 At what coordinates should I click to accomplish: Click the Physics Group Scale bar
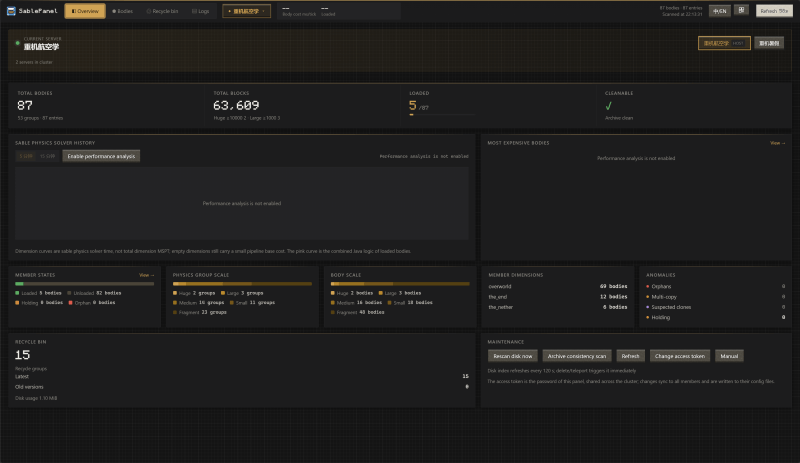click(242, 284)
